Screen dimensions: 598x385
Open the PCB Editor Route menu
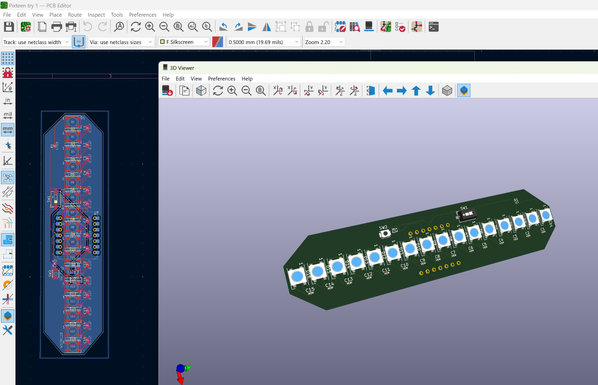[74, 14]
